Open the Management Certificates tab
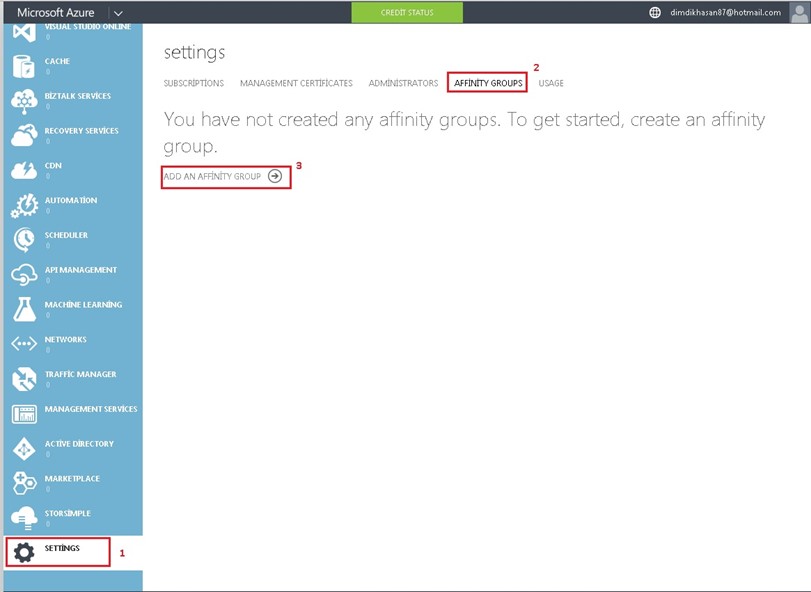This screenshot has width=811, height=592. pos(296,83)
